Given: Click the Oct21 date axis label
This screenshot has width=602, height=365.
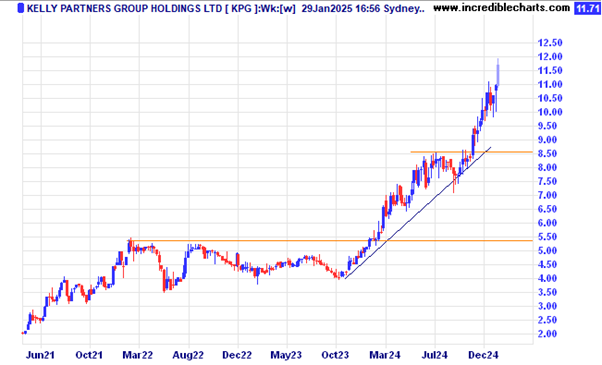Looking at the screenshot, I should (89, 355).
